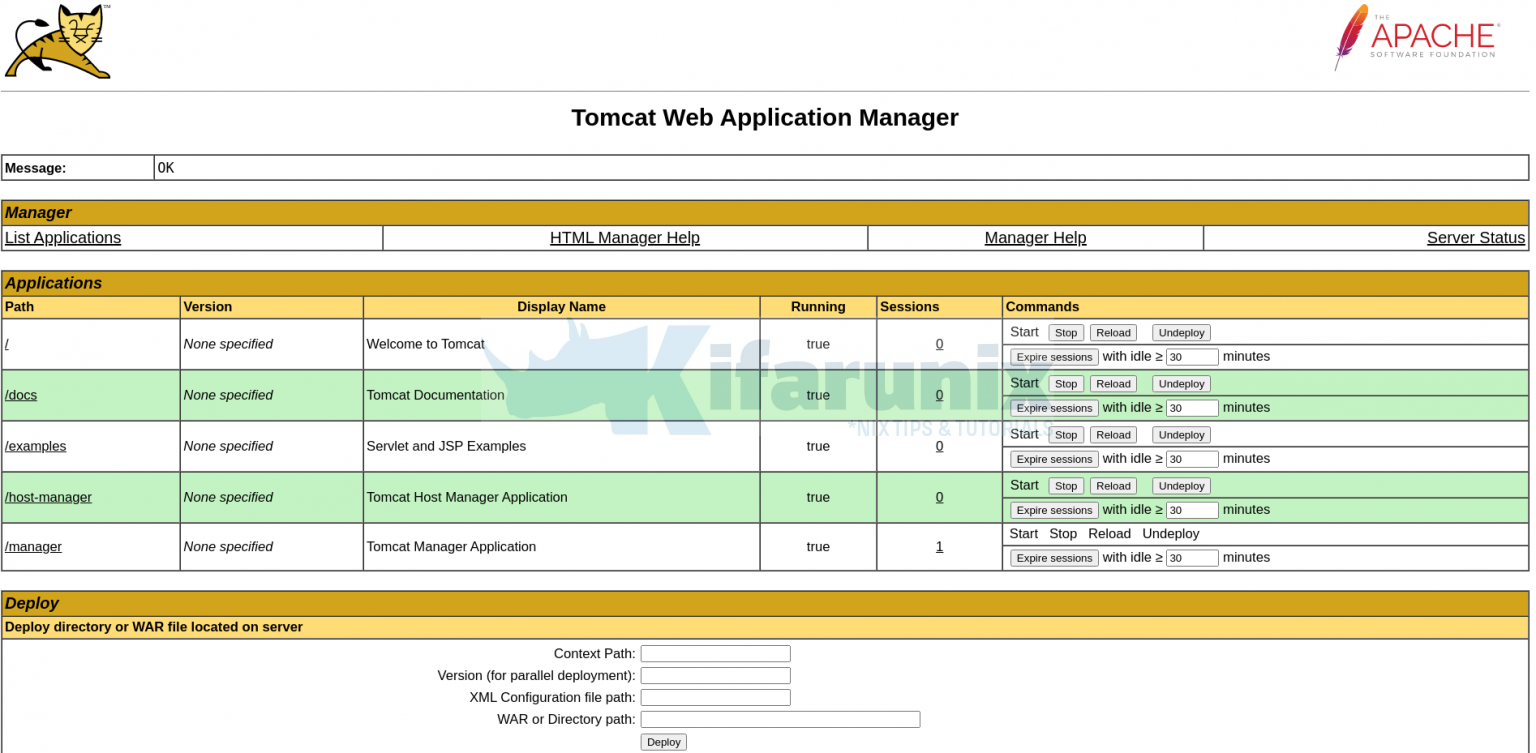The width and height of the screenshot is (1536, 753).
Task: Stop the root application
Action: coord(1065,332)
